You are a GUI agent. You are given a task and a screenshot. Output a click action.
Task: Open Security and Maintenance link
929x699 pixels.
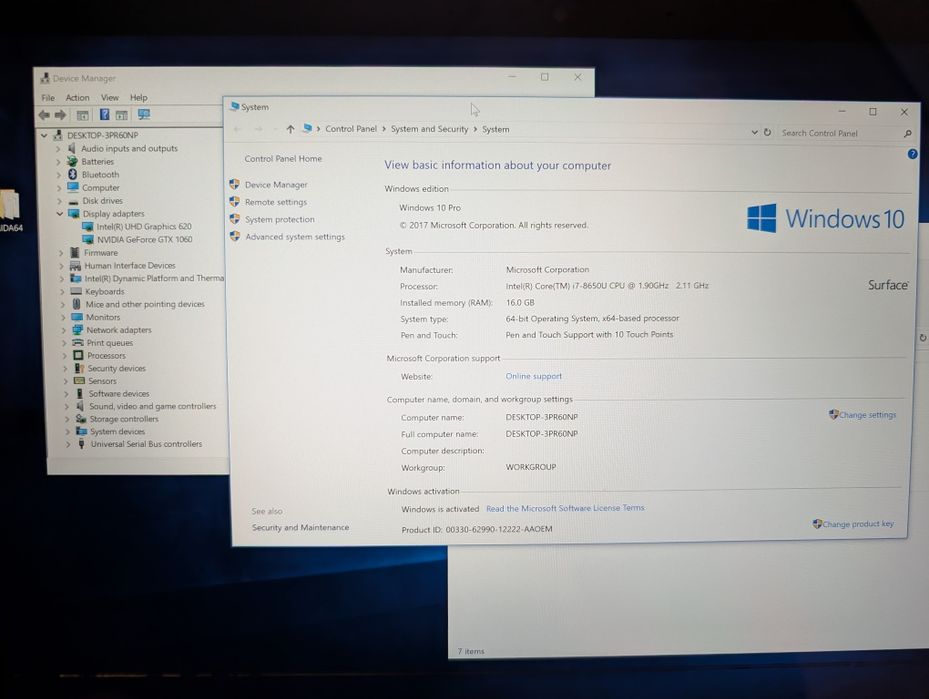point(300,527)
